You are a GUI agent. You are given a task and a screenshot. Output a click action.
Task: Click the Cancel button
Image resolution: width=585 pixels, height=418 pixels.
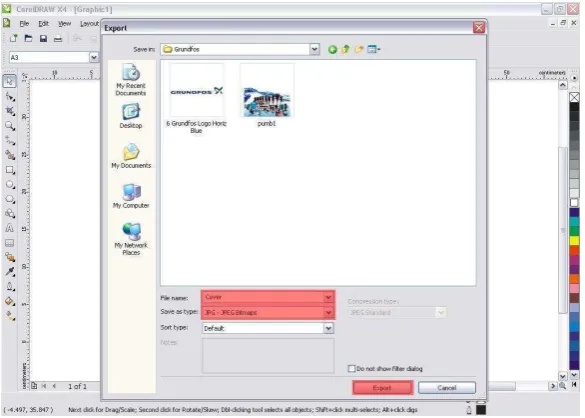(447, 388)
